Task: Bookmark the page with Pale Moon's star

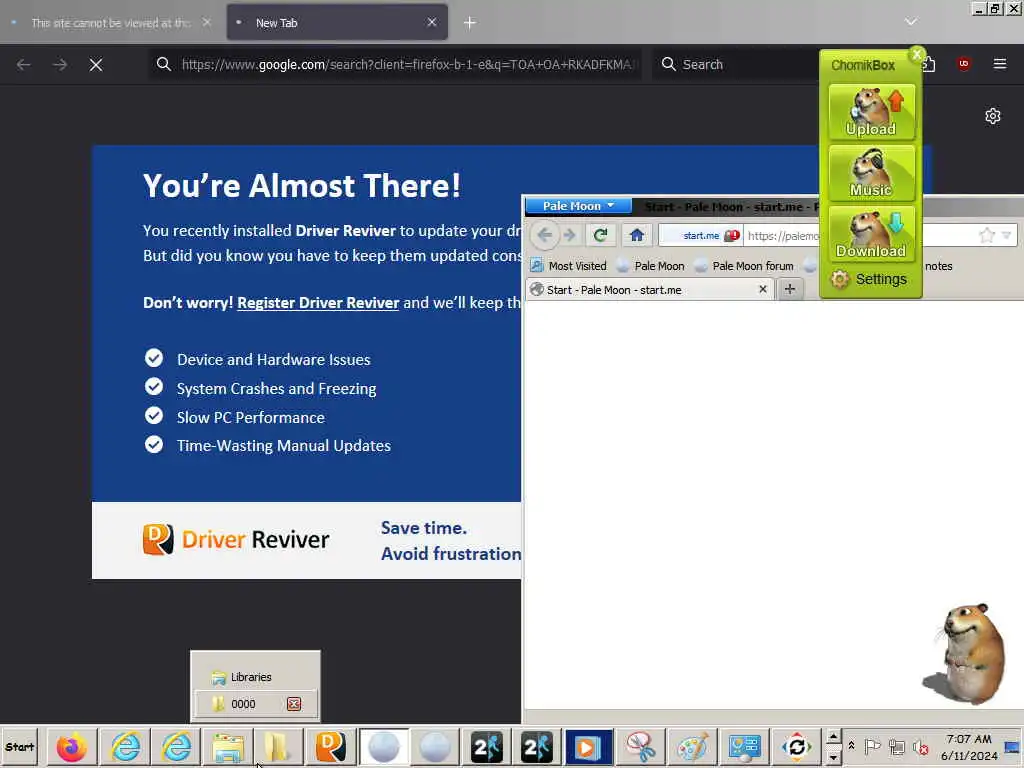Action: point(987,235)
